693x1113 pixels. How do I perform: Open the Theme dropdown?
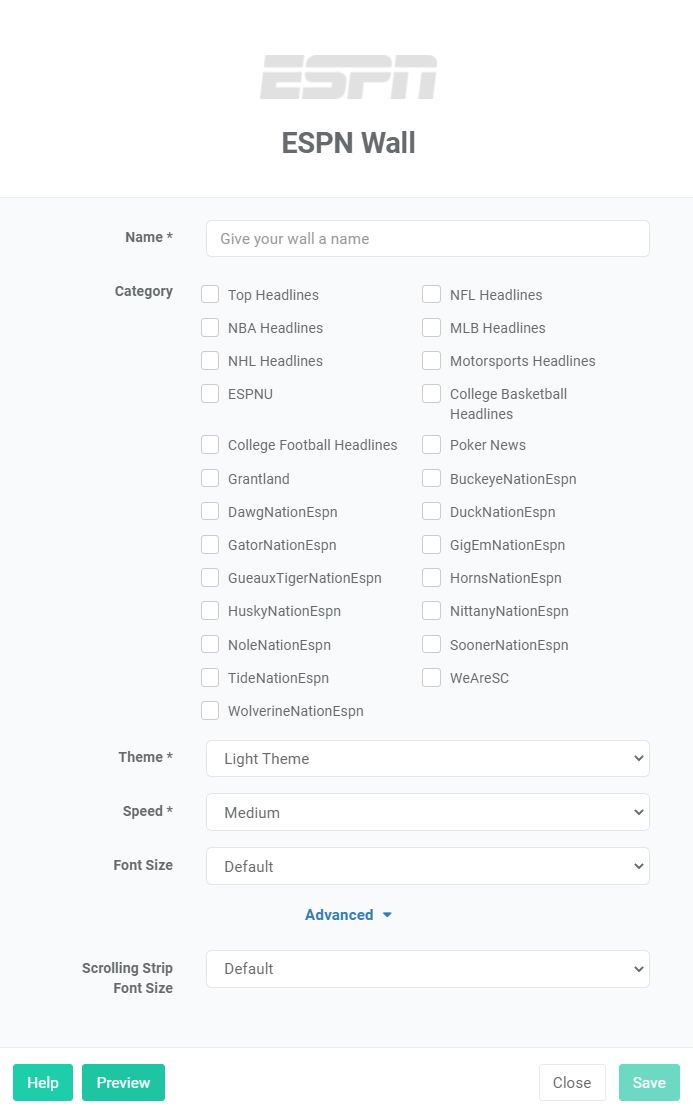coord(427,758)
